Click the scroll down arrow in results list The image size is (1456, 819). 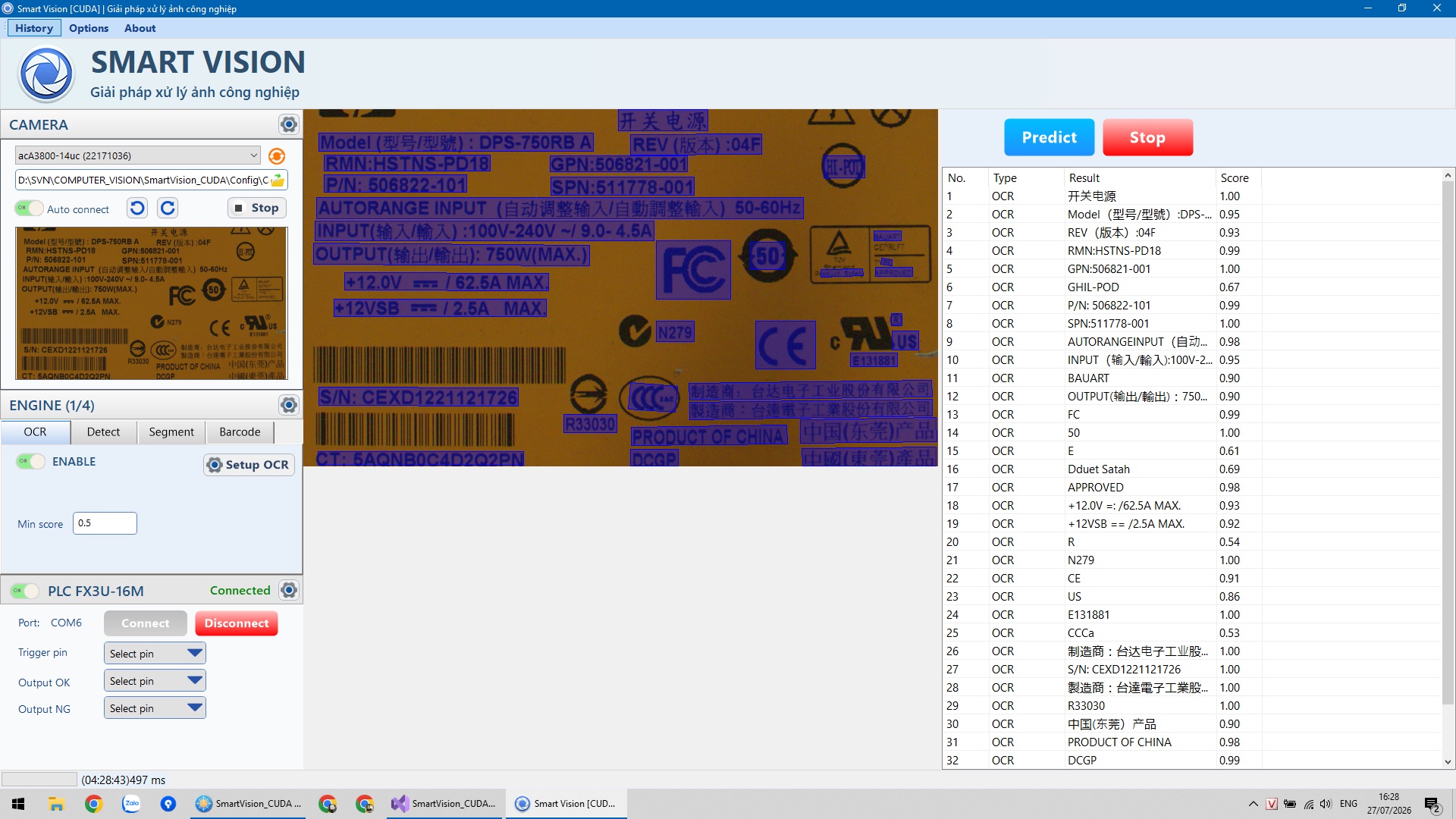point(1448,762)
